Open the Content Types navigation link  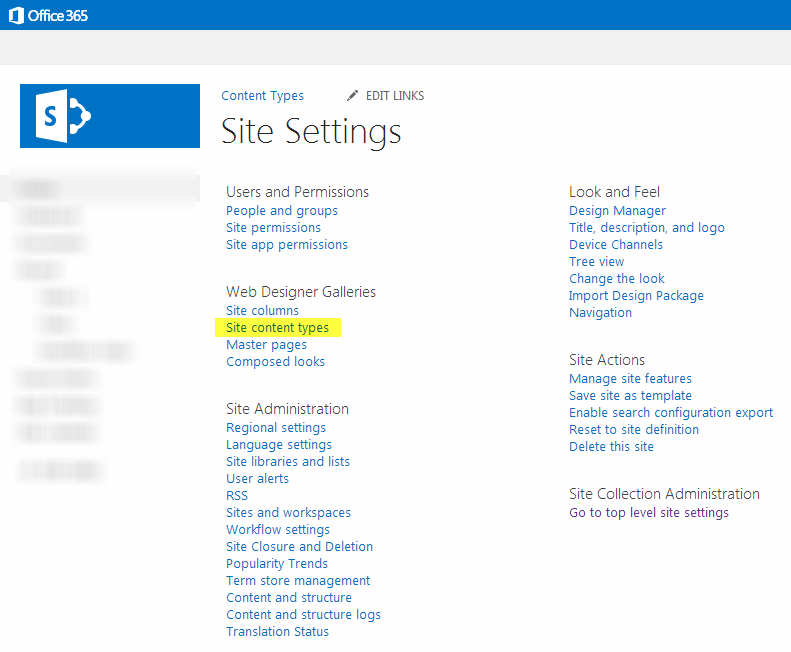click(x=262, y=96)
